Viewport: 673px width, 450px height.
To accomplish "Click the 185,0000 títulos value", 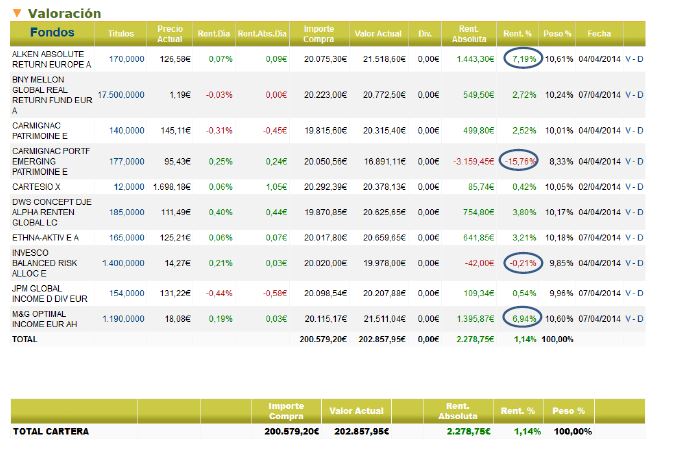I will coord(126,212).
